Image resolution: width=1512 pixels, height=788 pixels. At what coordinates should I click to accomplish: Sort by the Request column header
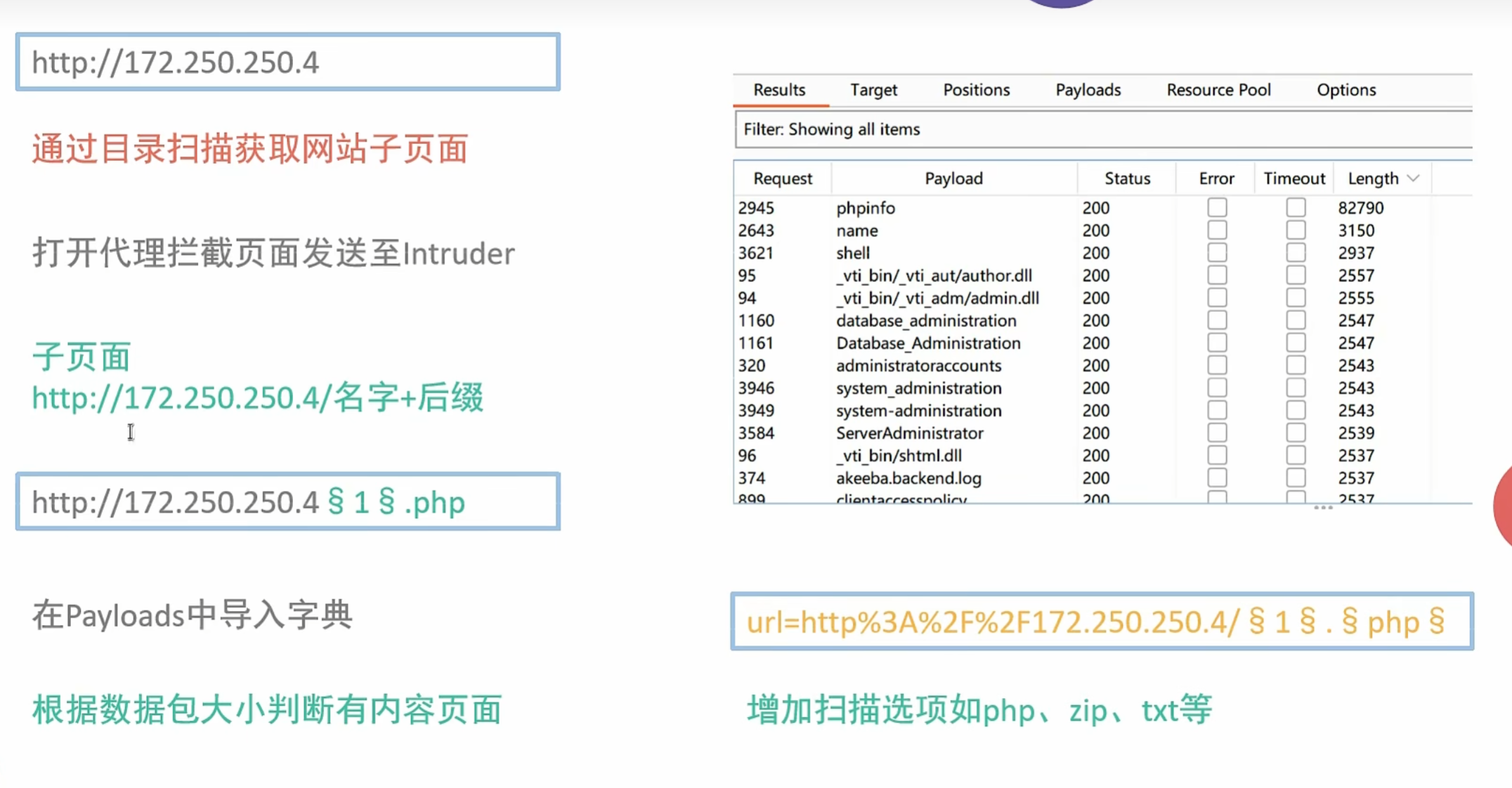tap(783, 178)
